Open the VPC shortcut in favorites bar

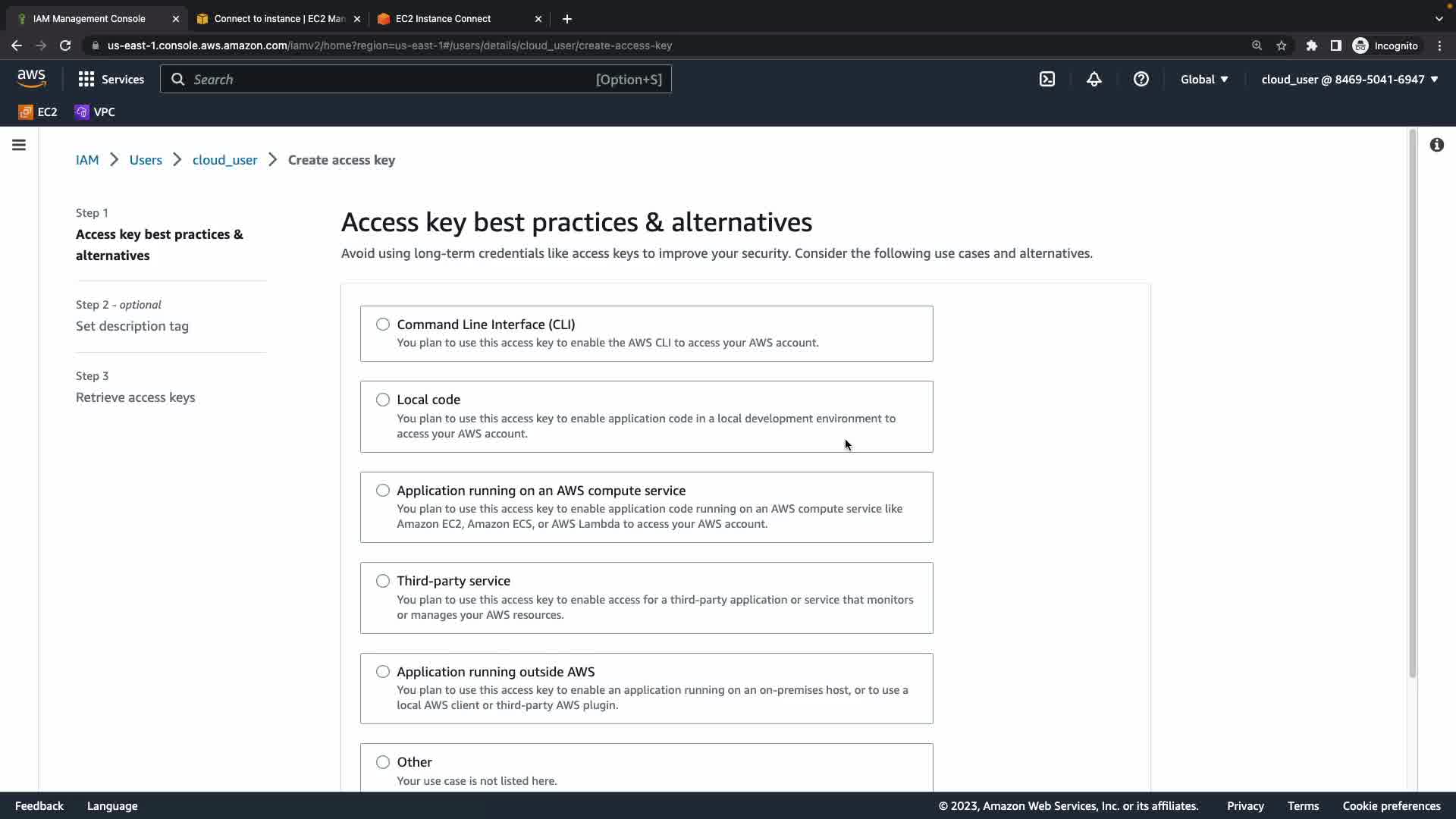pos(95,111)
